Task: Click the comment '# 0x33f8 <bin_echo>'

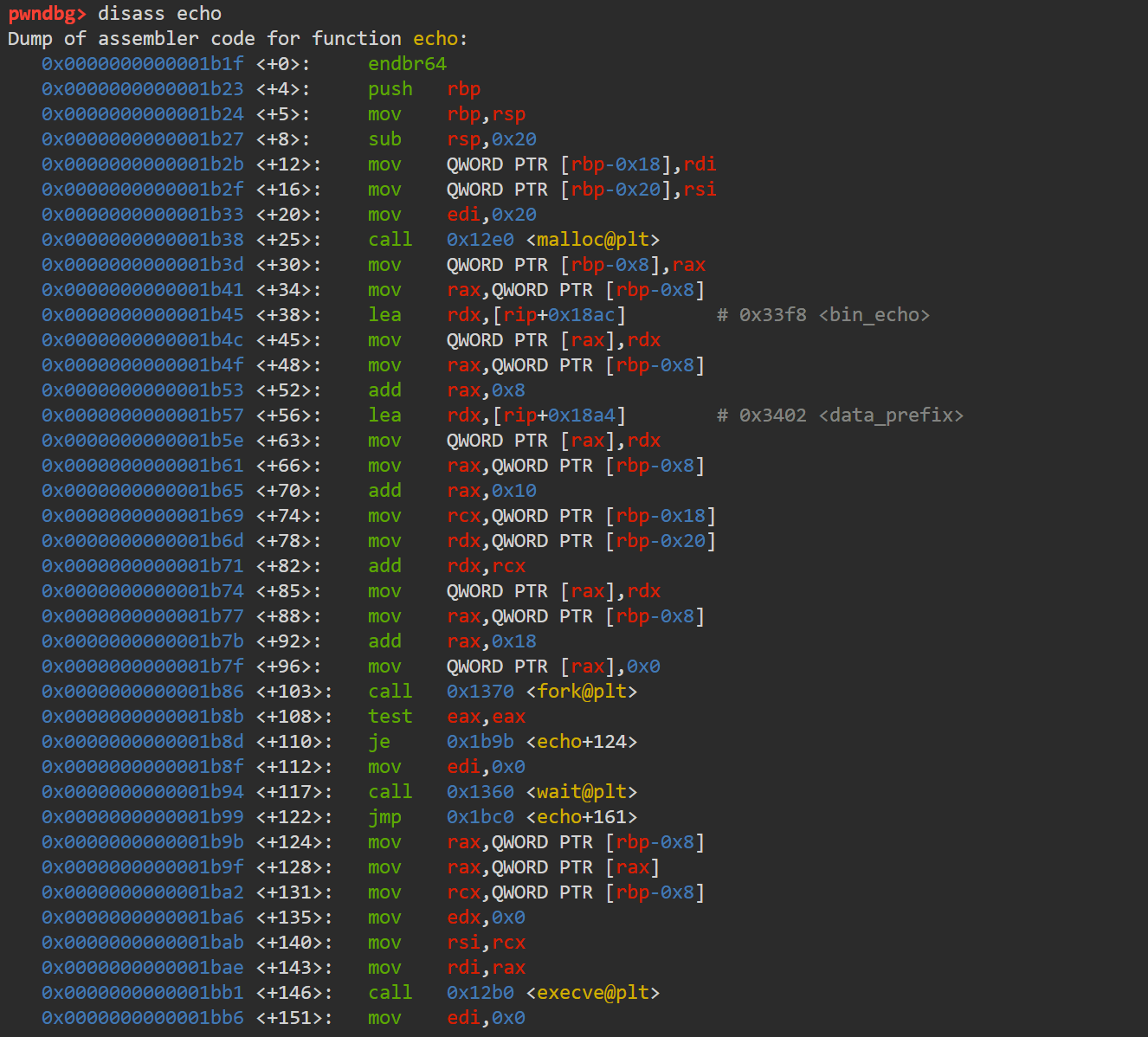Action: pos(823,315)
